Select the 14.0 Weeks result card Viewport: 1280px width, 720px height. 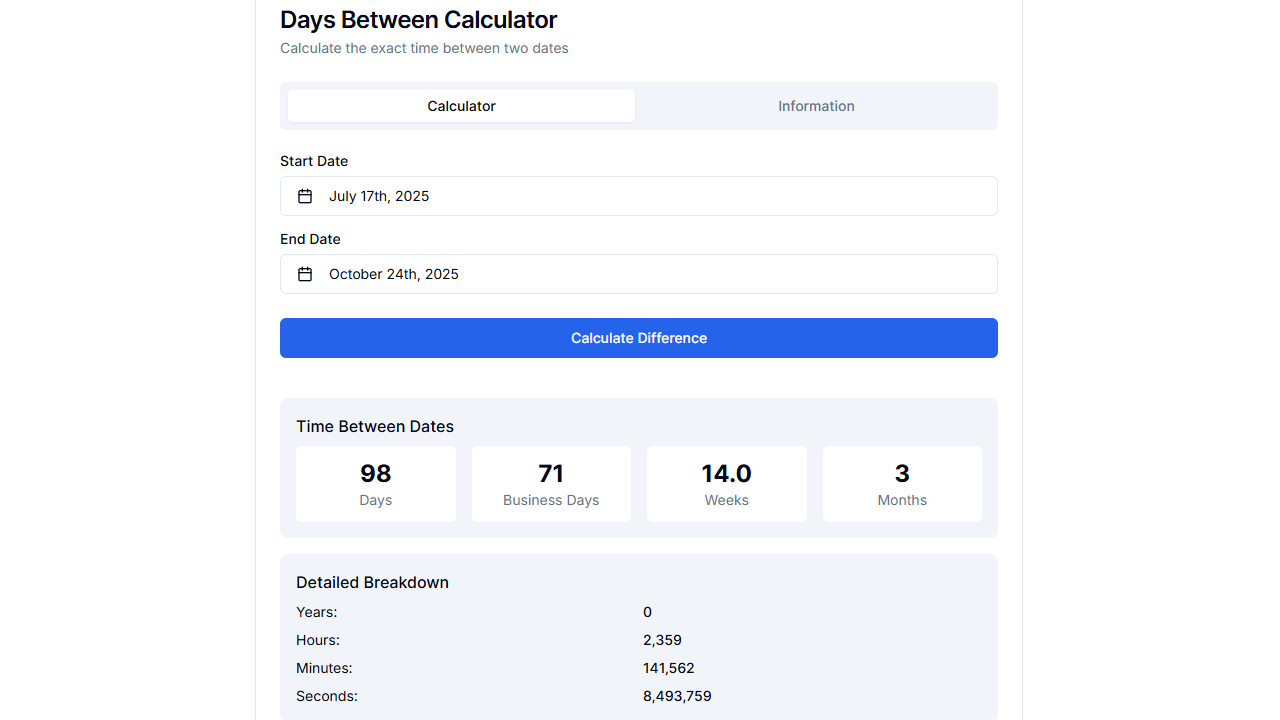726,483
